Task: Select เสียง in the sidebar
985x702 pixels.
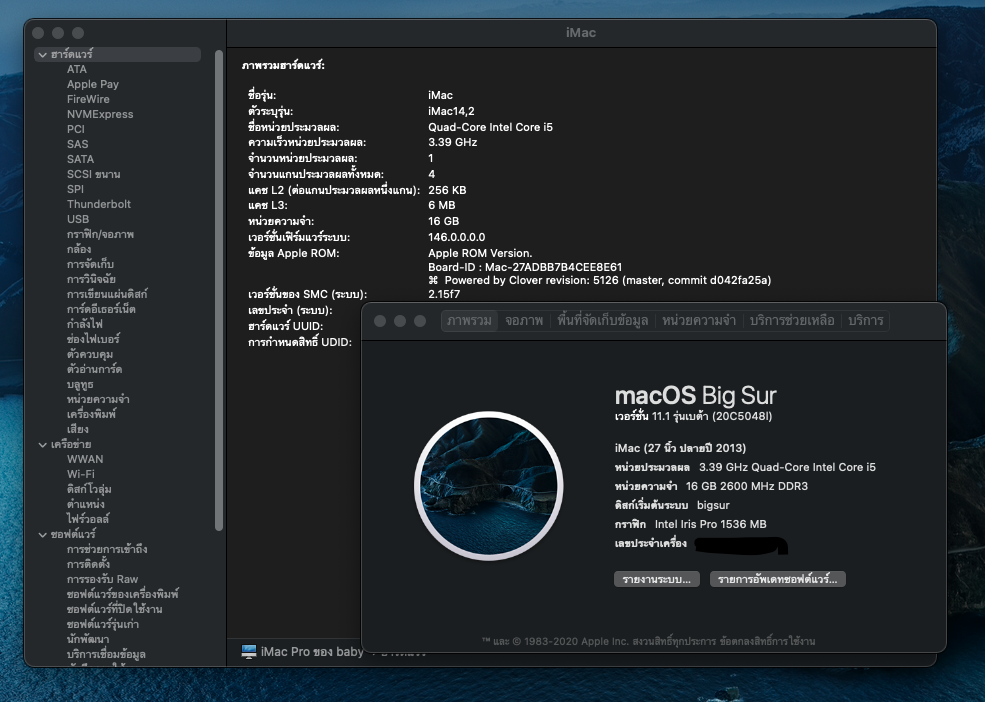Action: pos(77,429)
